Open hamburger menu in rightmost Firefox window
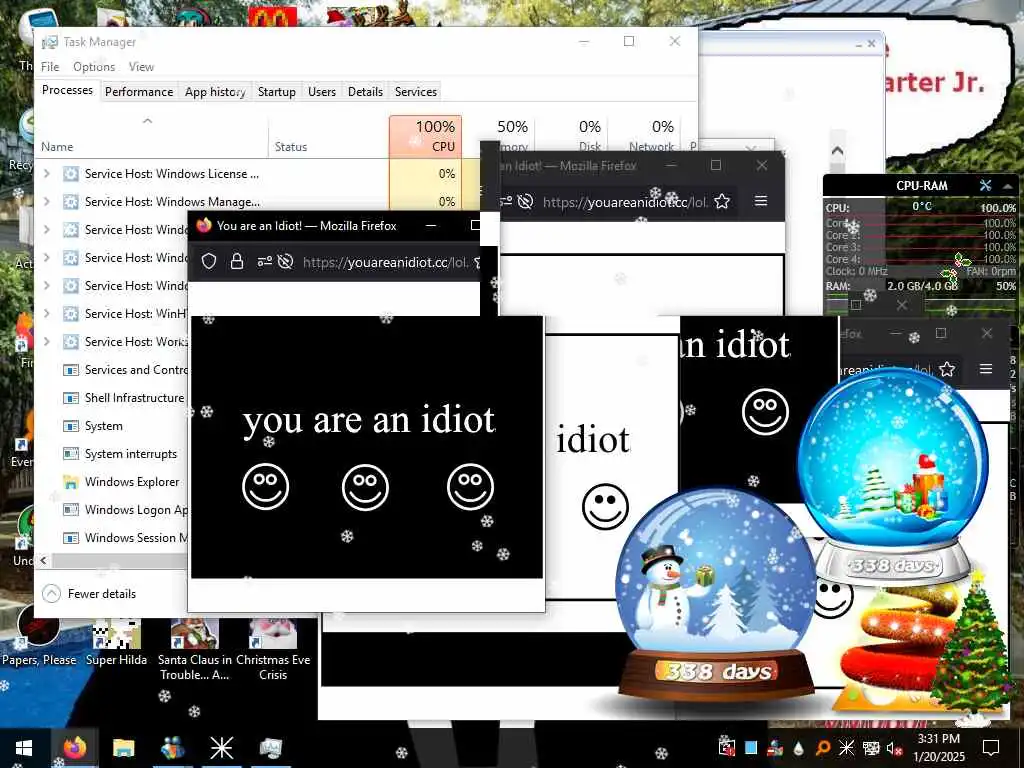The width and height of the screenshot is (1024, 768). click(986, 369)
